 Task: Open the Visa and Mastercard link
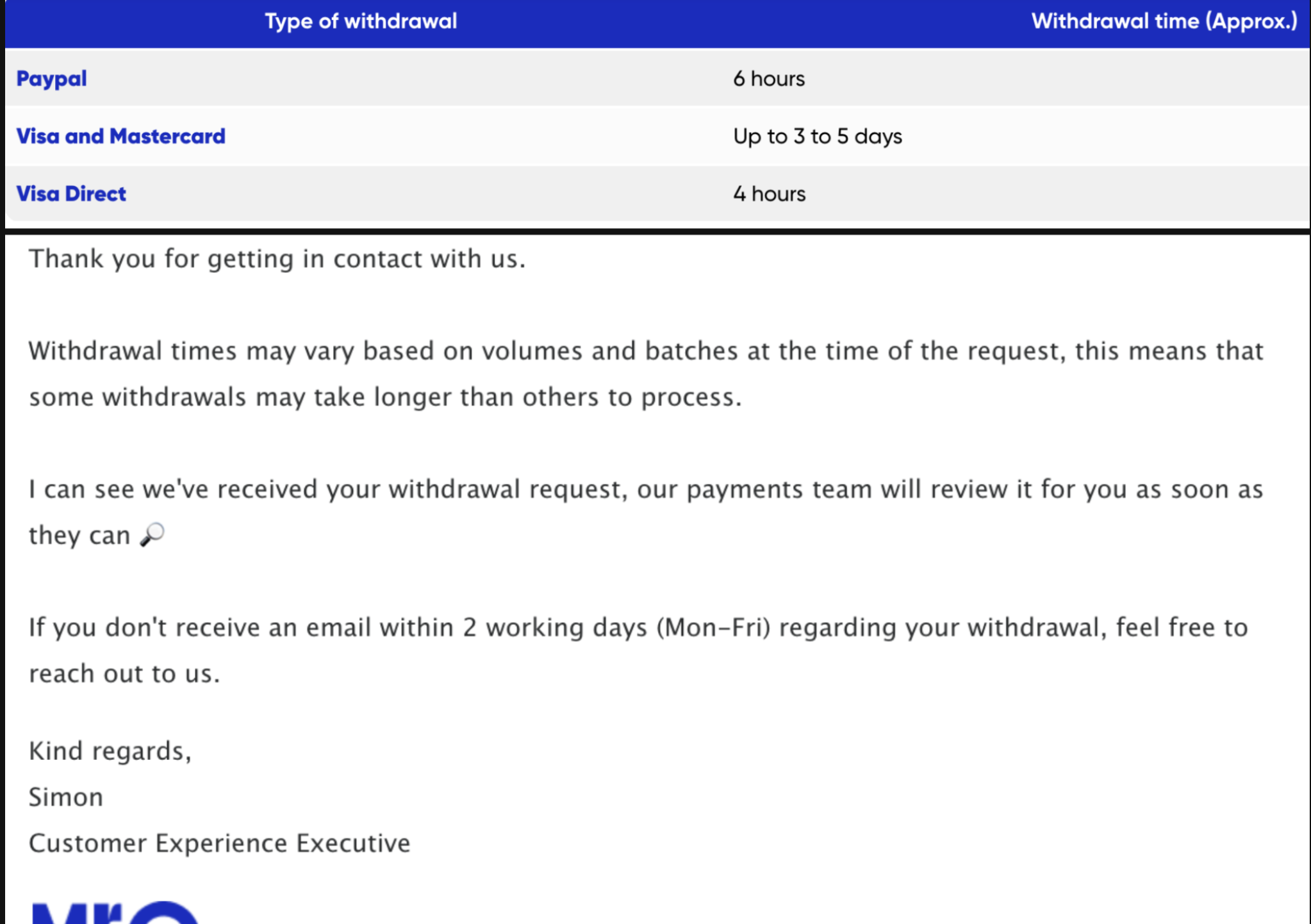[x=120, y=136]
